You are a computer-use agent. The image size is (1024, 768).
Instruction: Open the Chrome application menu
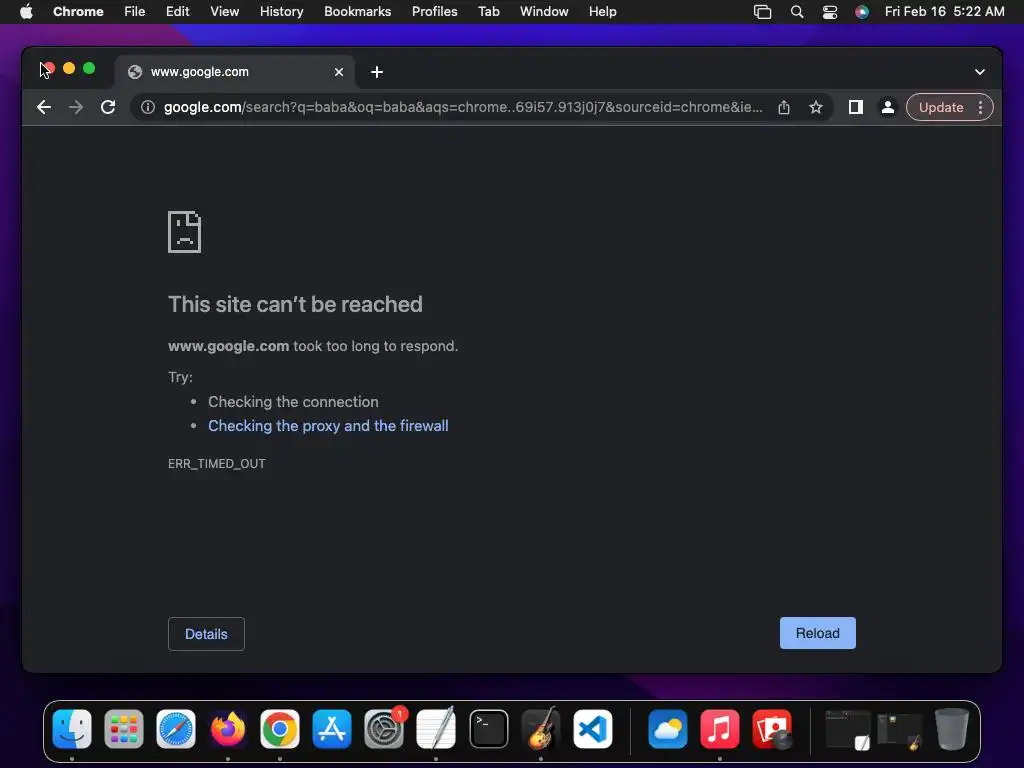click(78, 12)
